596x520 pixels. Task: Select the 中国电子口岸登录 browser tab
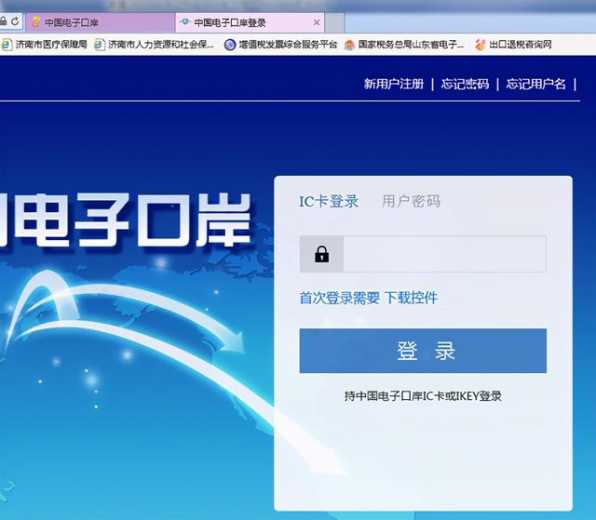pyautogui.click(x=249, y=22)
